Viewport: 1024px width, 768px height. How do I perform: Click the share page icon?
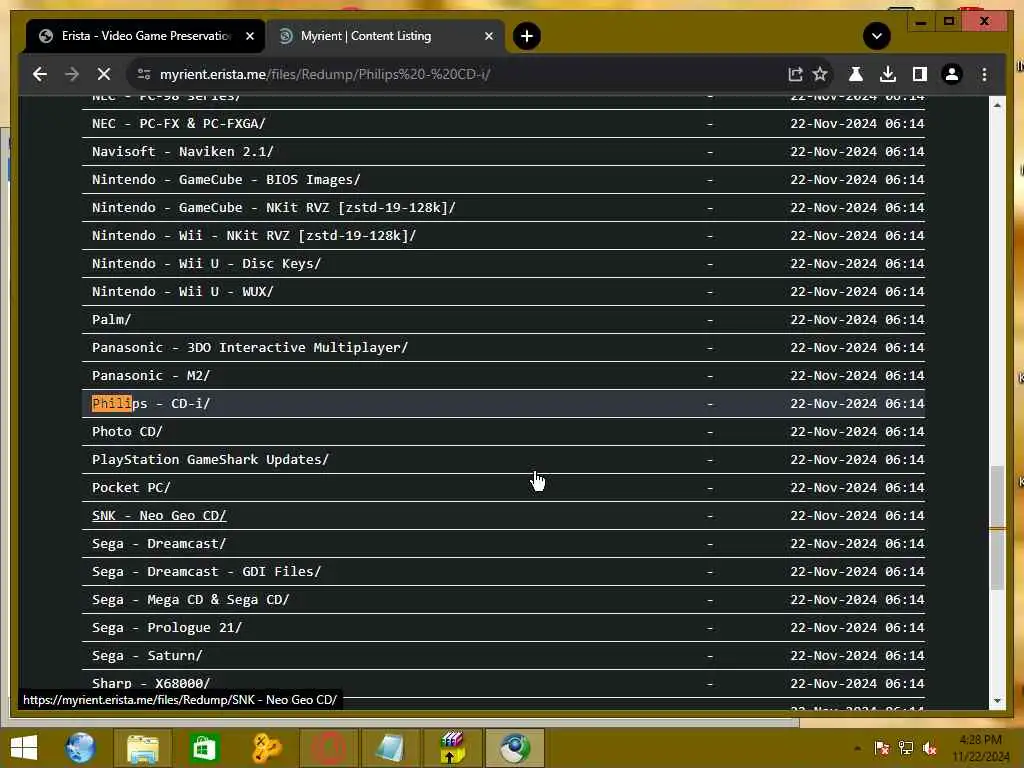pyautogui.click(x=795, y=74)
